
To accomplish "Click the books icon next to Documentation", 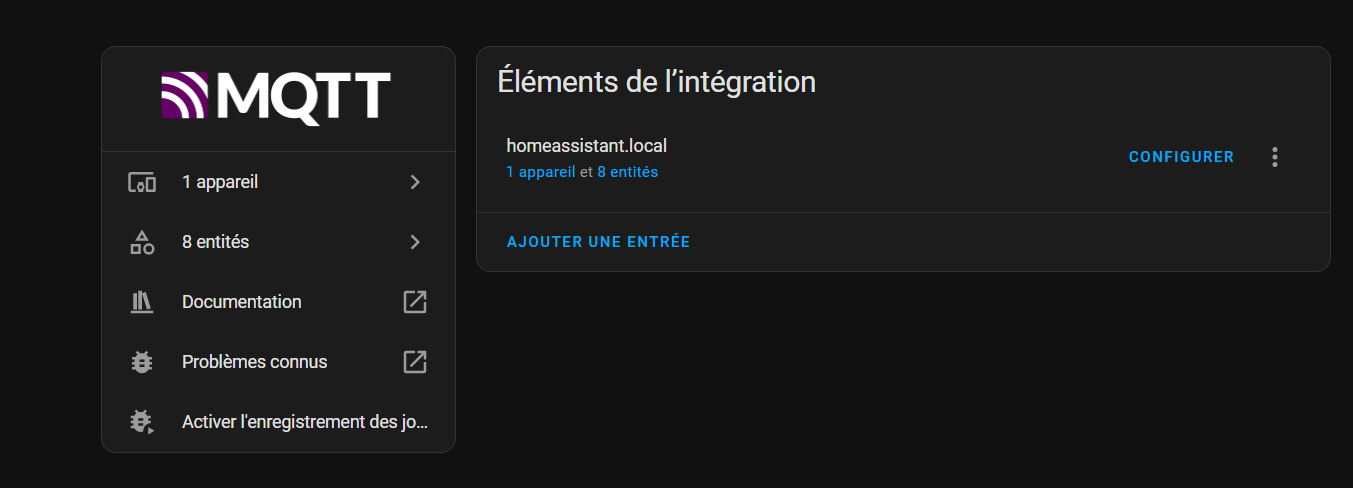I will 142,302.
